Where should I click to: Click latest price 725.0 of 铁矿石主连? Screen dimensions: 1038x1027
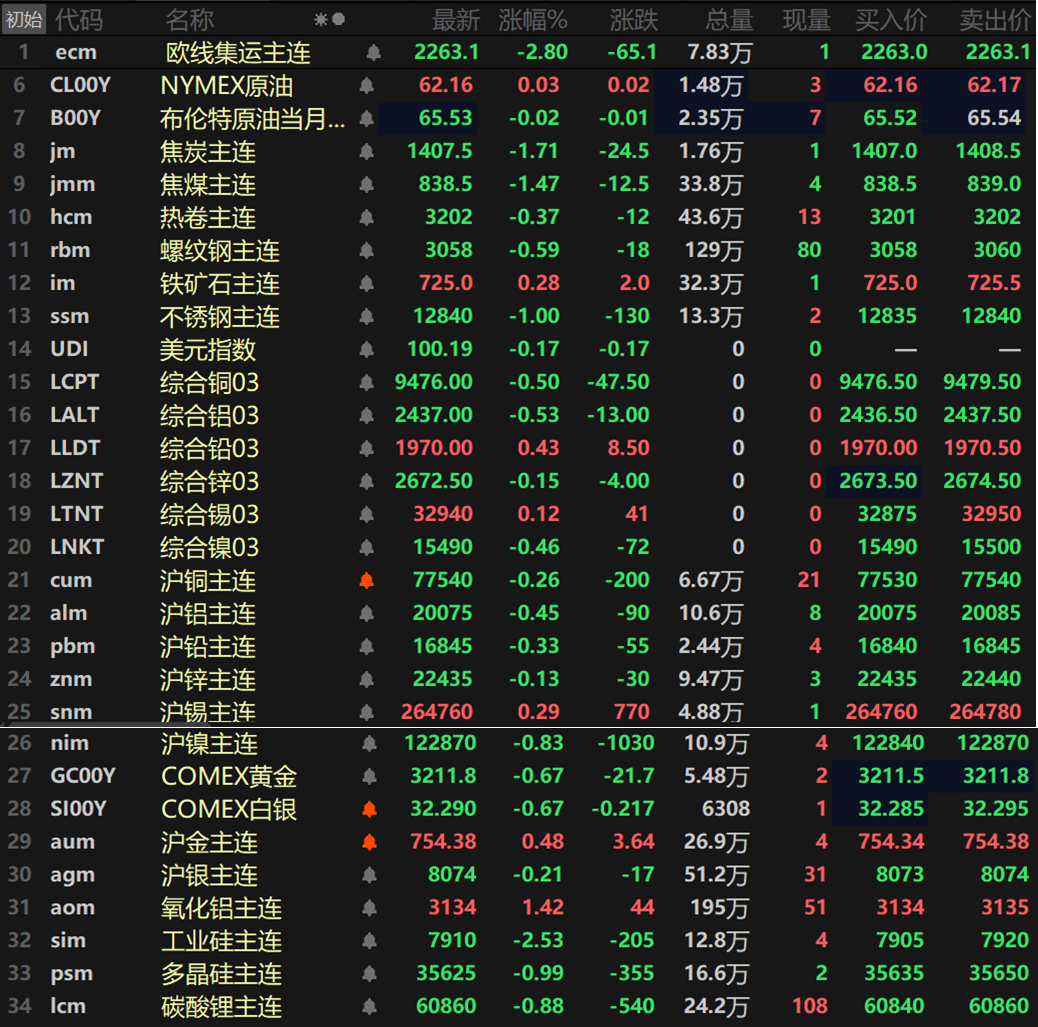click(x=446, y=283)
